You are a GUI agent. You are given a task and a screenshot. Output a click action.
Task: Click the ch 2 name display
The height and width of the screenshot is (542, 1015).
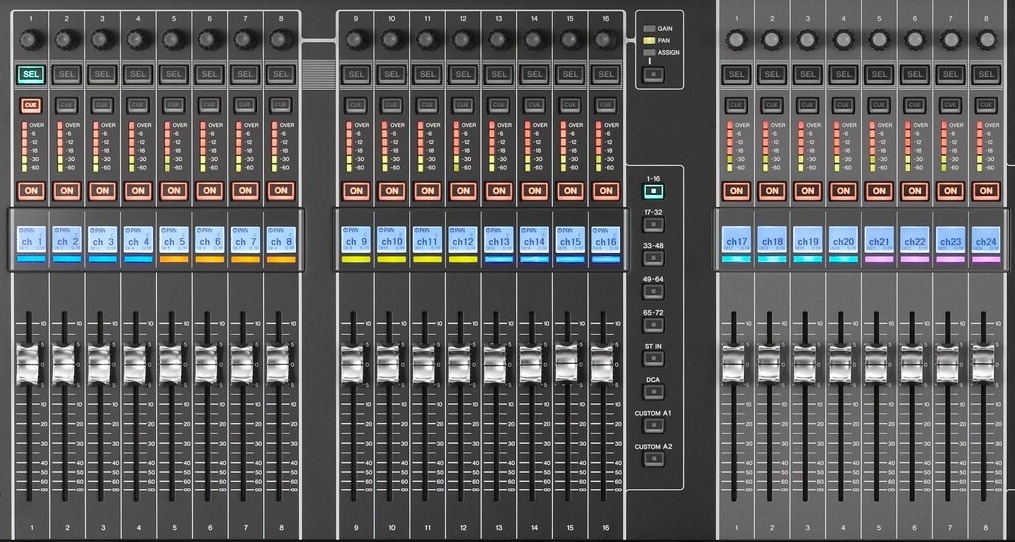tap(67, 239)
